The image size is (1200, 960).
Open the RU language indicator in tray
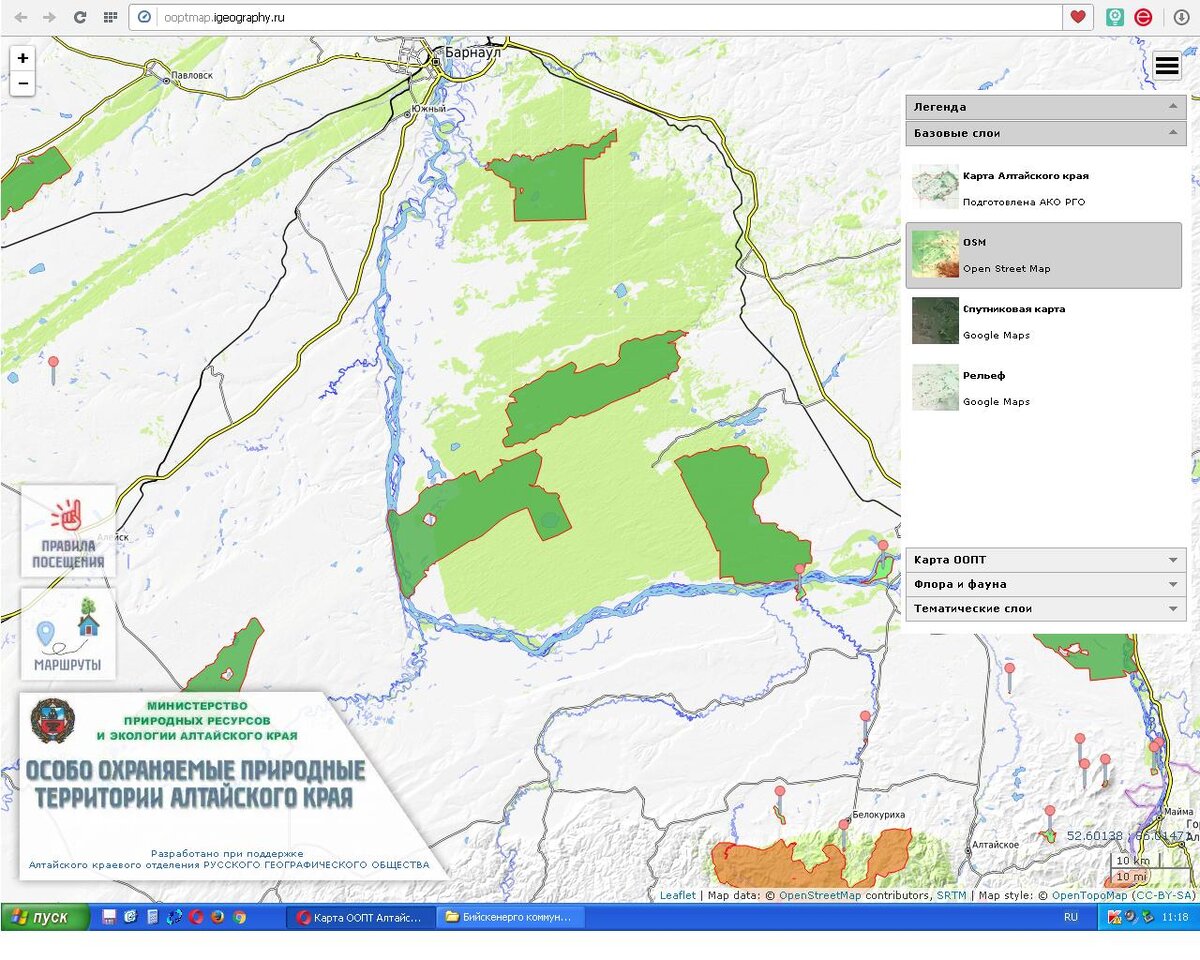(x=1071, y=917)
